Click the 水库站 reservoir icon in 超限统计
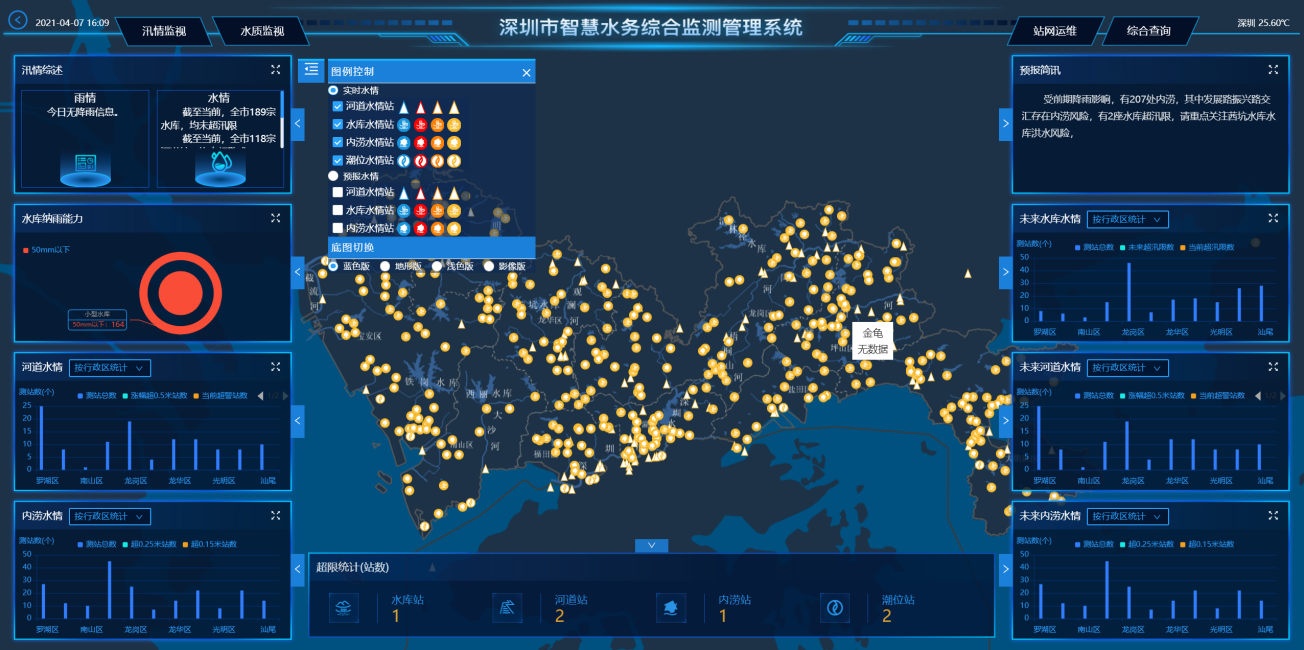Screen dimensions: 1304x650 pyautogui.click(x=344, y=607)
